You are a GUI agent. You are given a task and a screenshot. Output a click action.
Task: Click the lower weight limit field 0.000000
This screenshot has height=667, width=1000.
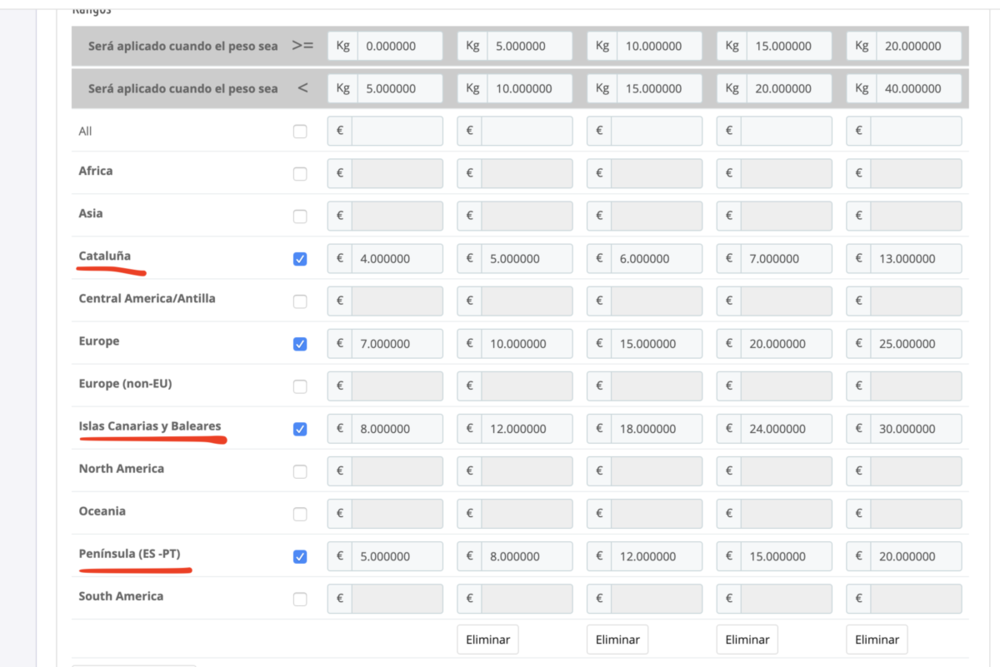[x=399, y=46]
